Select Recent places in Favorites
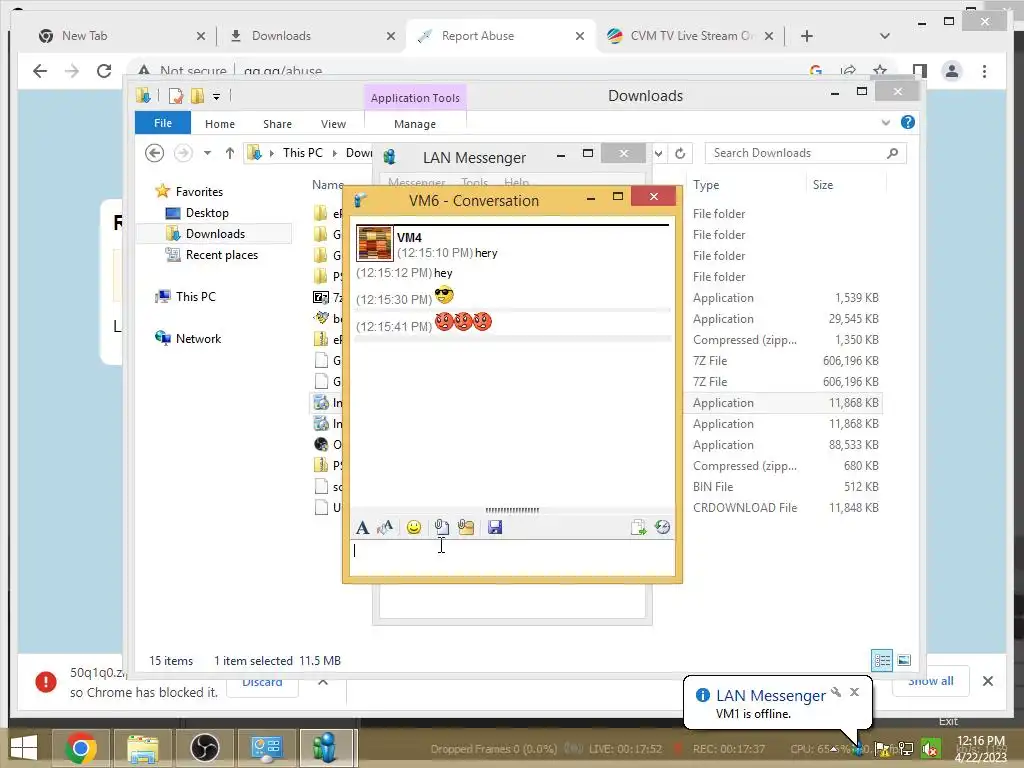1024x768 pixels. pyautogui.click(x=221, y=255)
